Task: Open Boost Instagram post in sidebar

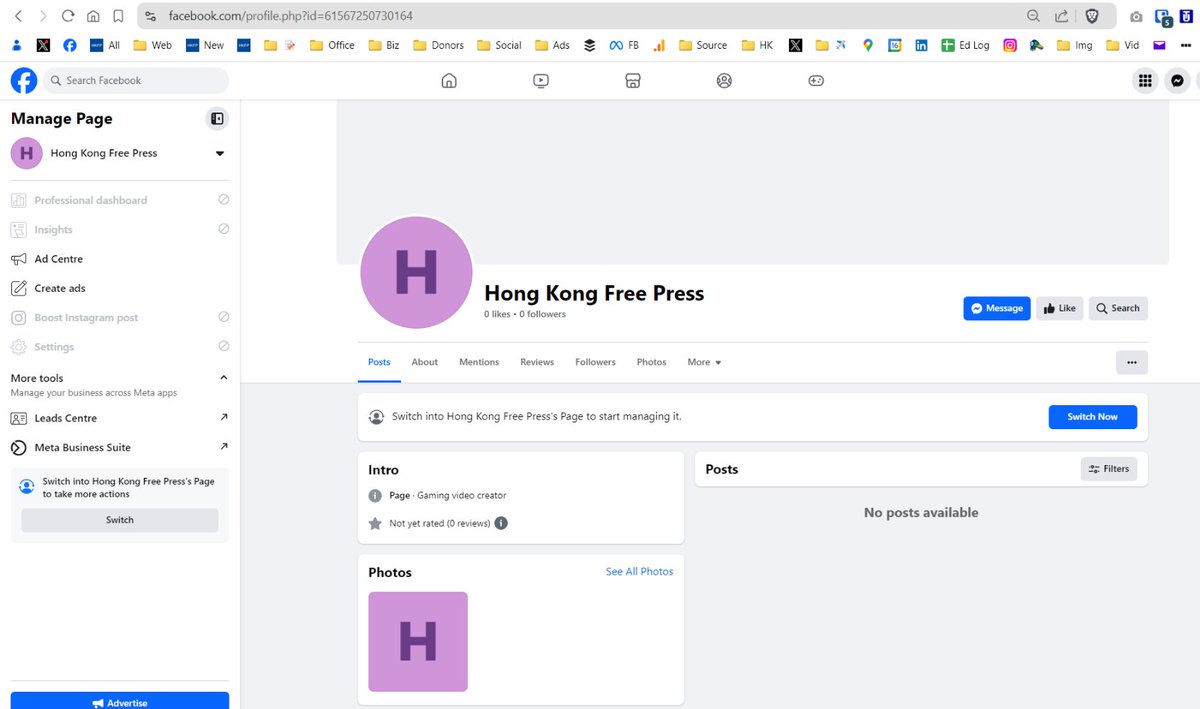Action: click(120, 317)
